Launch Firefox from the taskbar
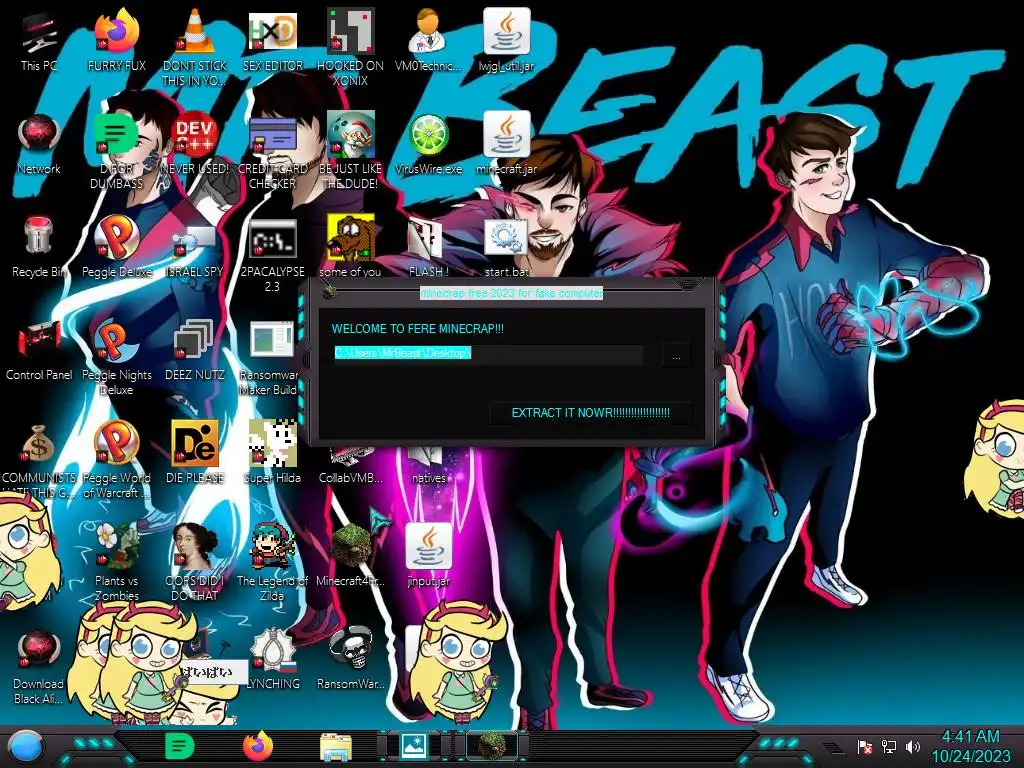 (x=258, y=746)
